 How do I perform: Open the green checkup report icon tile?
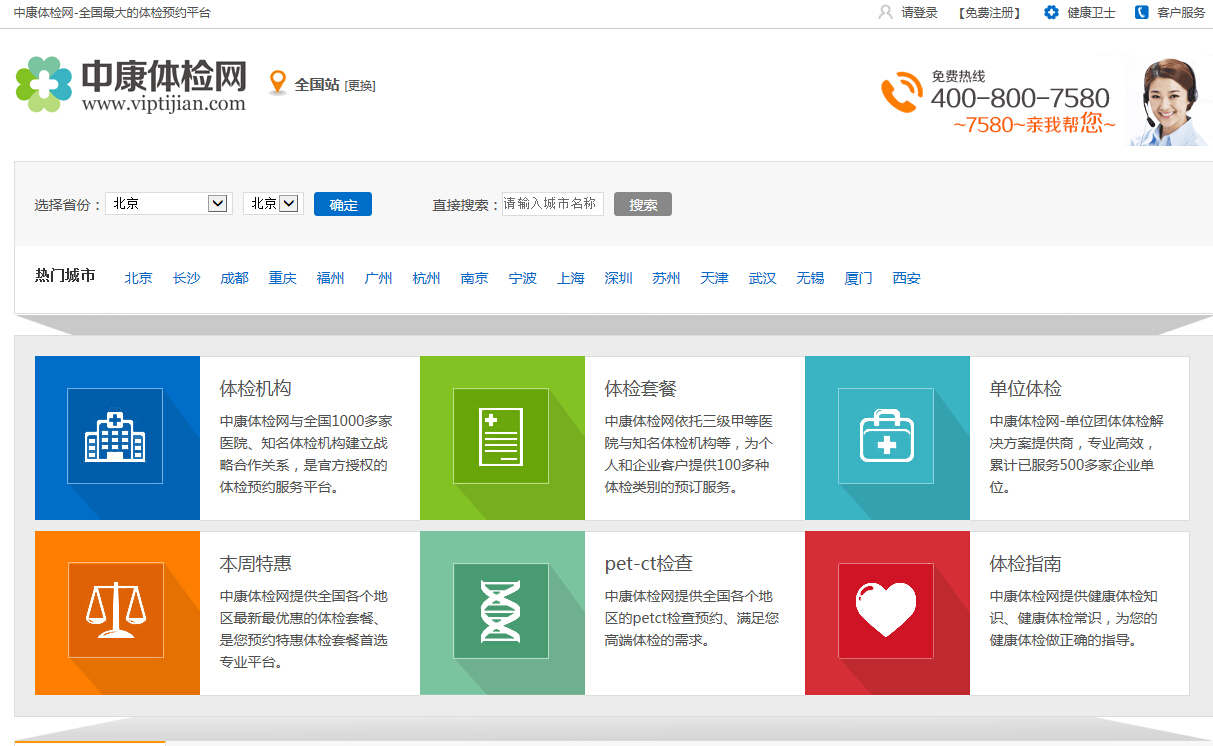coord(502,438)
